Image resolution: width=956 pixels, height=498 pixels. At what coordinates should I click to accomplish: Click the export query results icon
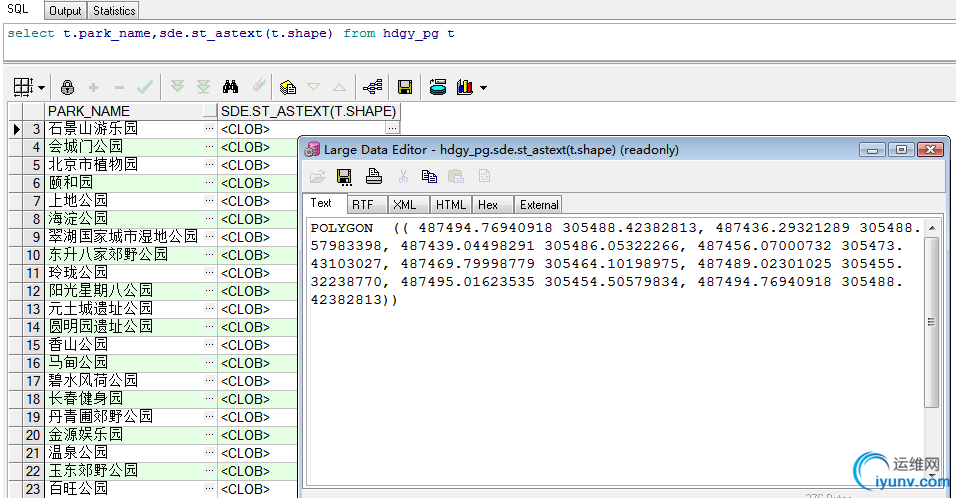pyautogui.click(x=438, y=87)
